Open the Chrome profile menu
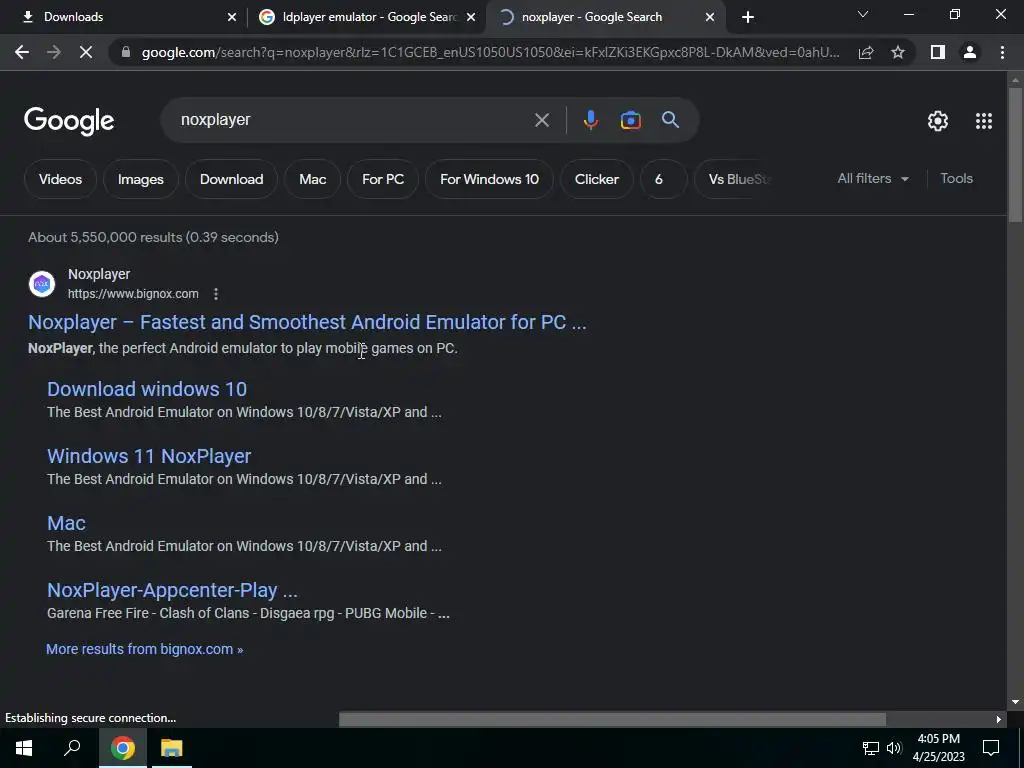The height and width of the screenshot is (768, 1024). point(970,52)
